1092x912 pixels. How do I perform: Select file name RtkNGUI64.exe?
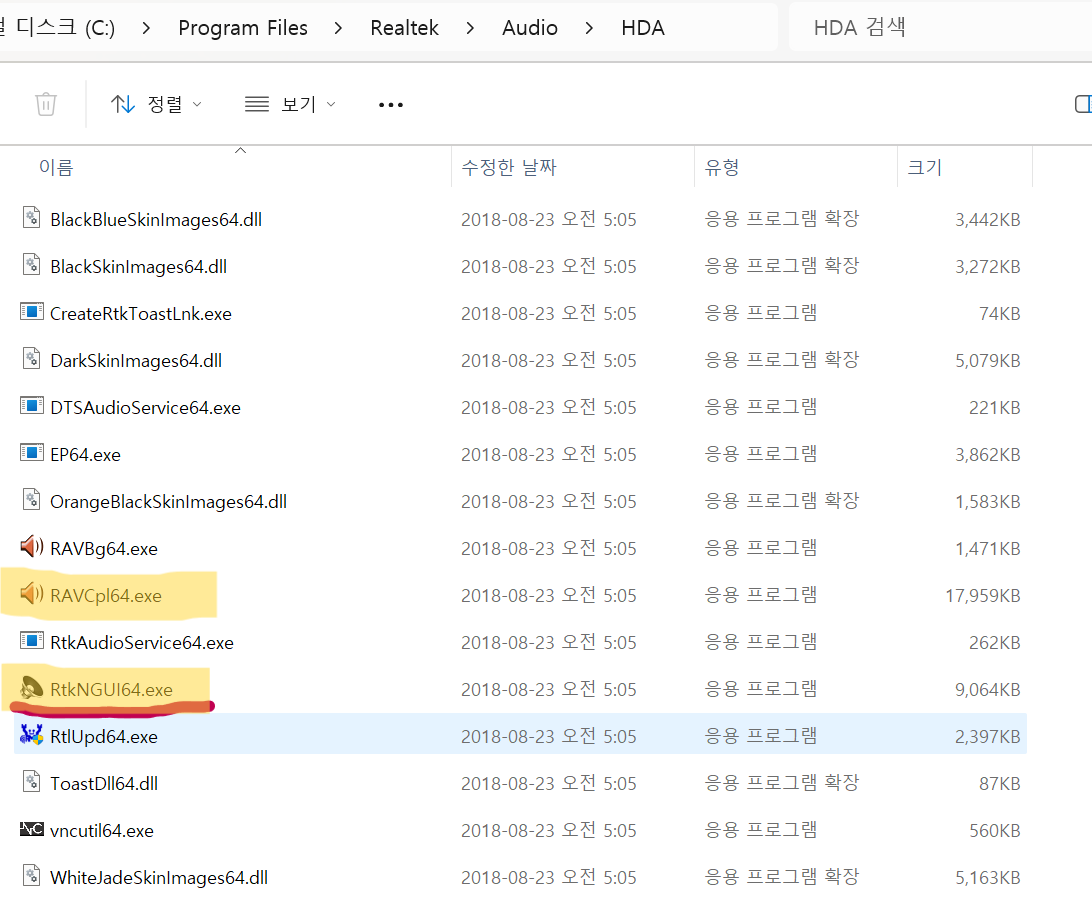click(x=111, y=690)
